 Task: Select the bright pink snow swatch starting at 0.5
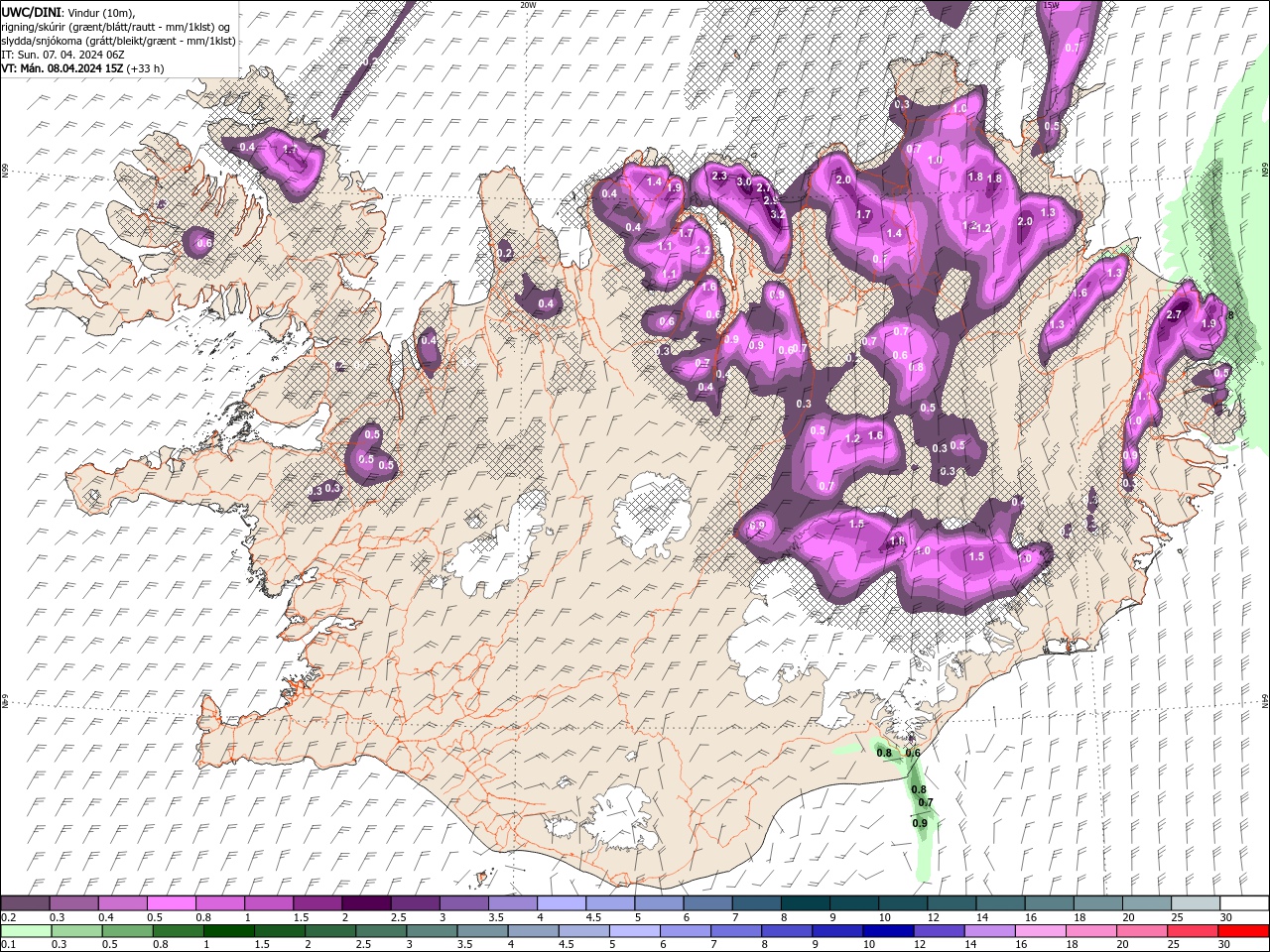[x=171, y=902]
